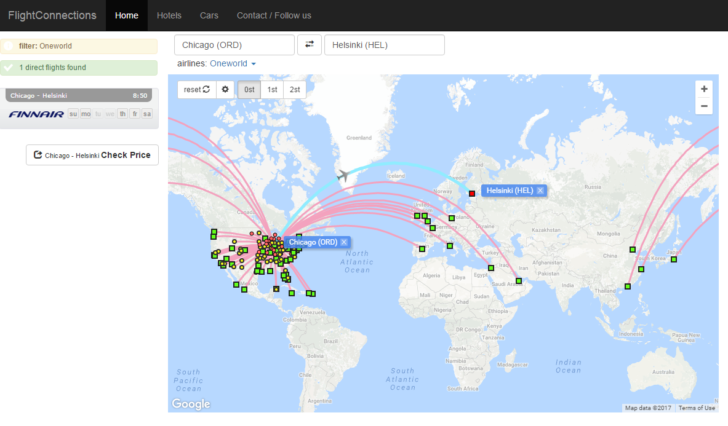Open the Terms of Use link
Screen dimensions: 728x426
[696, 408]
